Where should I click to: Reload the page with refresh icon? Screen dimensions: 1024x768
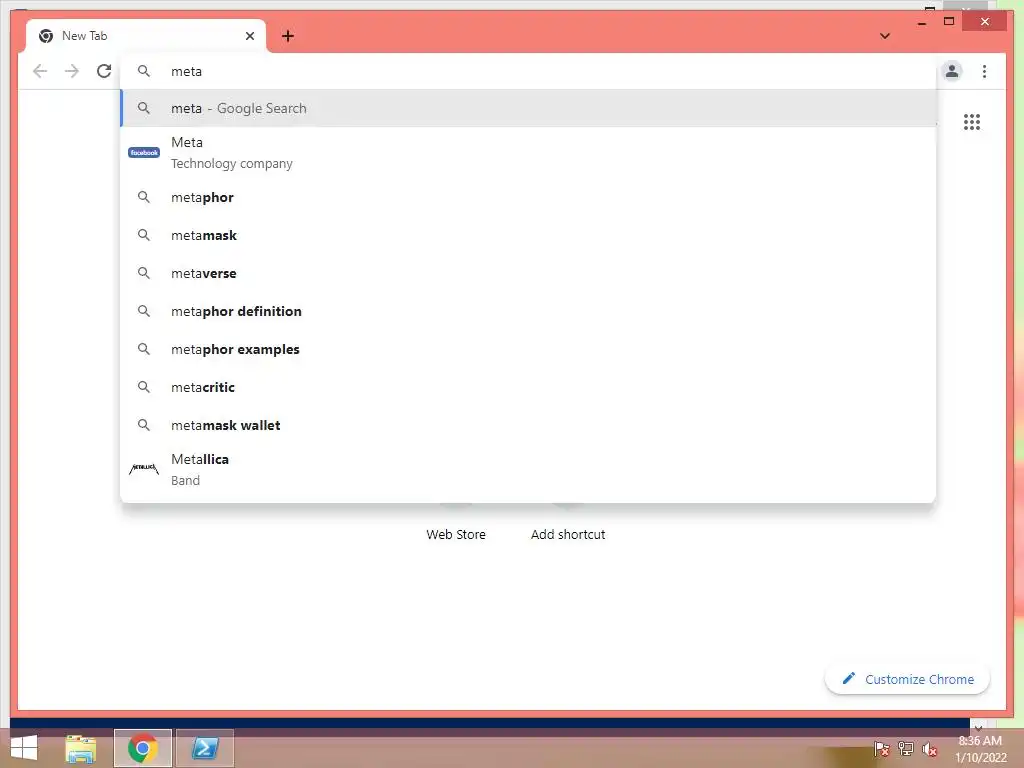(104, 71)
